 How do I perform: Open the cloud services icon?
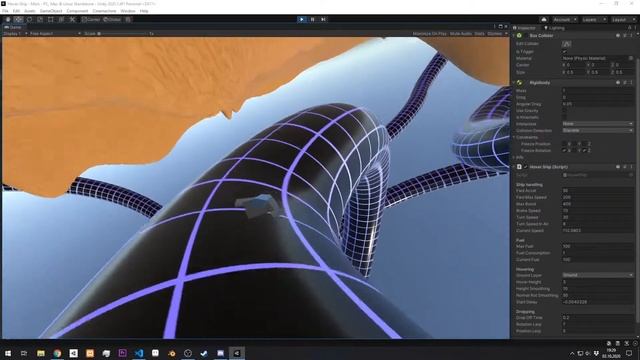click(544, 20)
